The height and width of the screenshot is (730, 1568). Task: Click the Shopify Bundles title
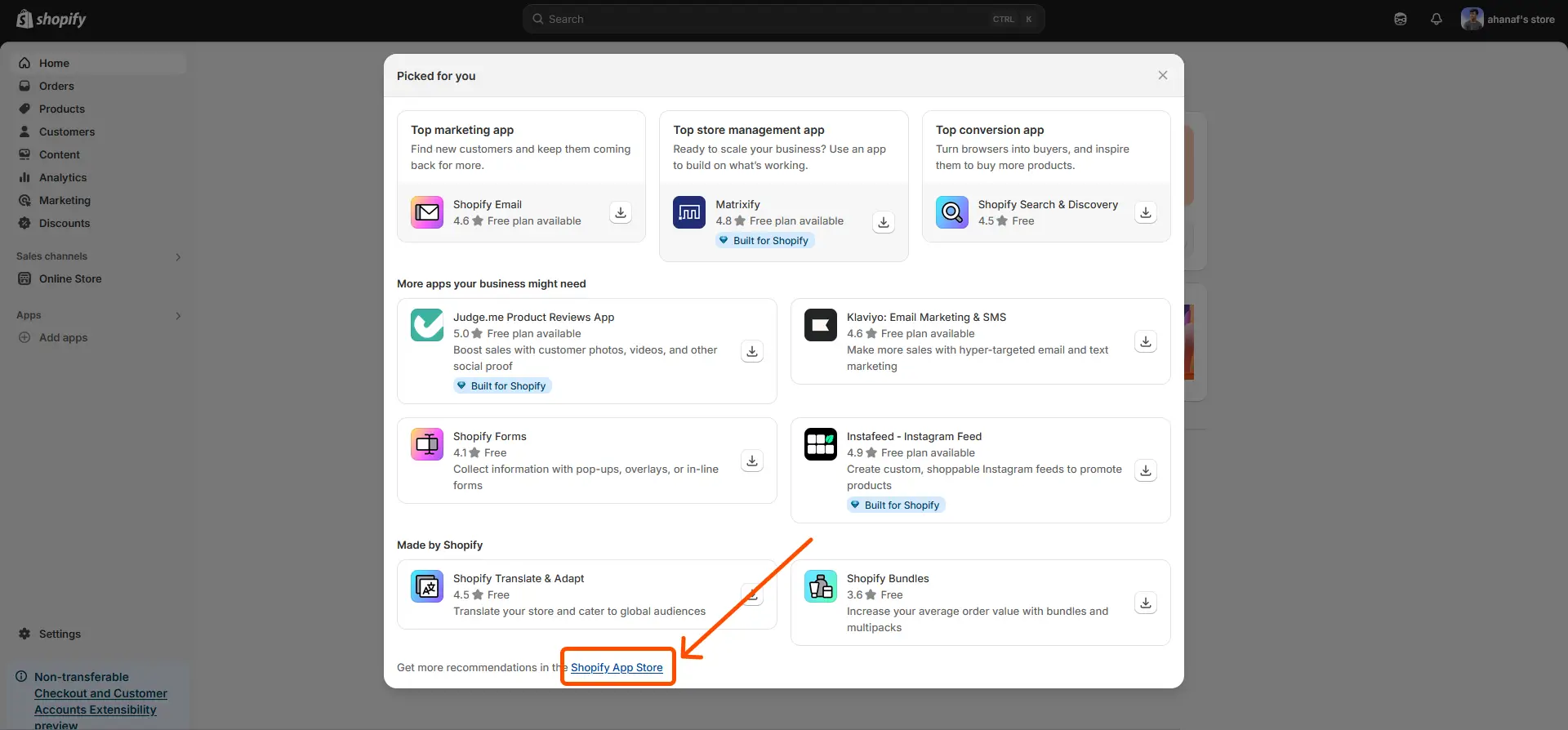coord(888,578)
